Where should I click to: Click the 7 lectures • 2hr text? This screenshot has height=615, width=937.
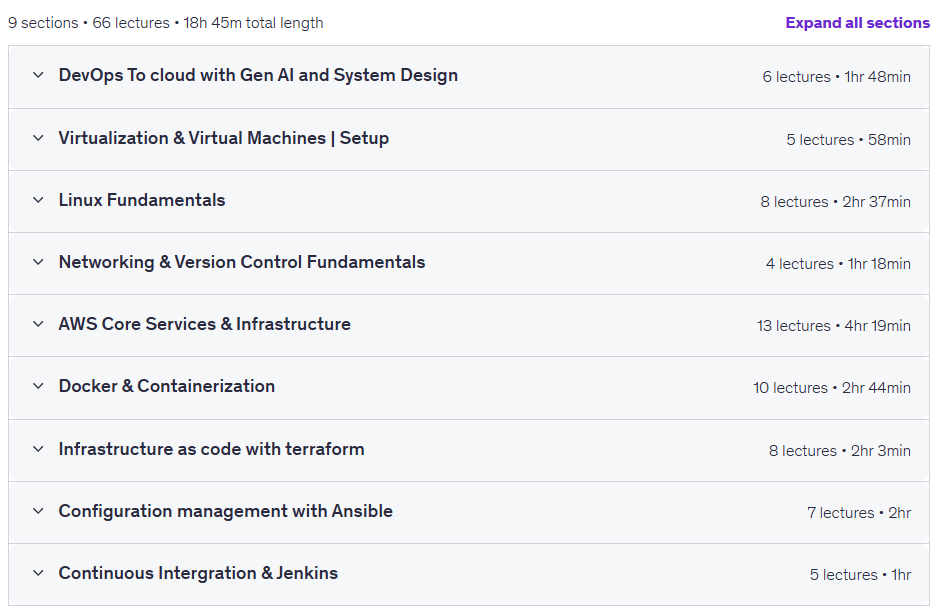[859, 513]
